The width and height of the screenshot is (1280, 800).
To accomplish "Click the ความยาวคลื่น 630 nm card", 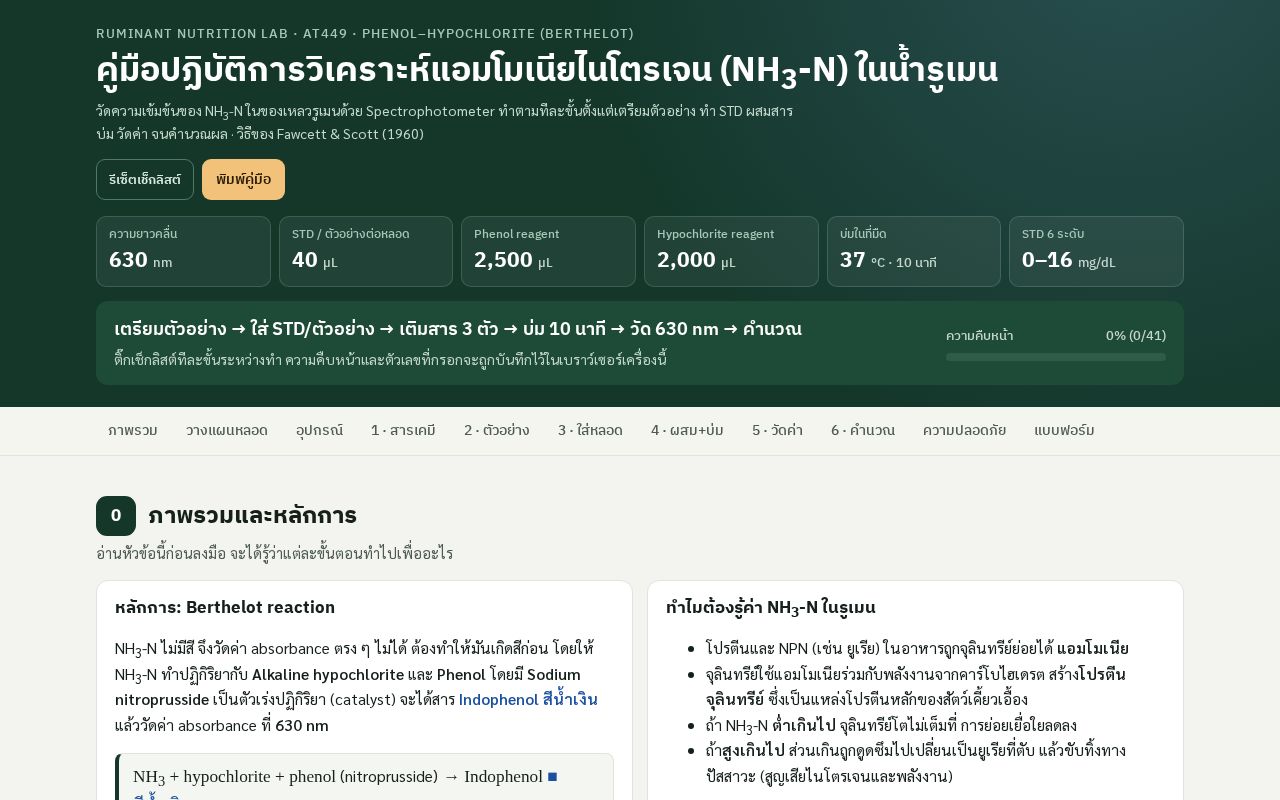I will [x=183, y=251].
